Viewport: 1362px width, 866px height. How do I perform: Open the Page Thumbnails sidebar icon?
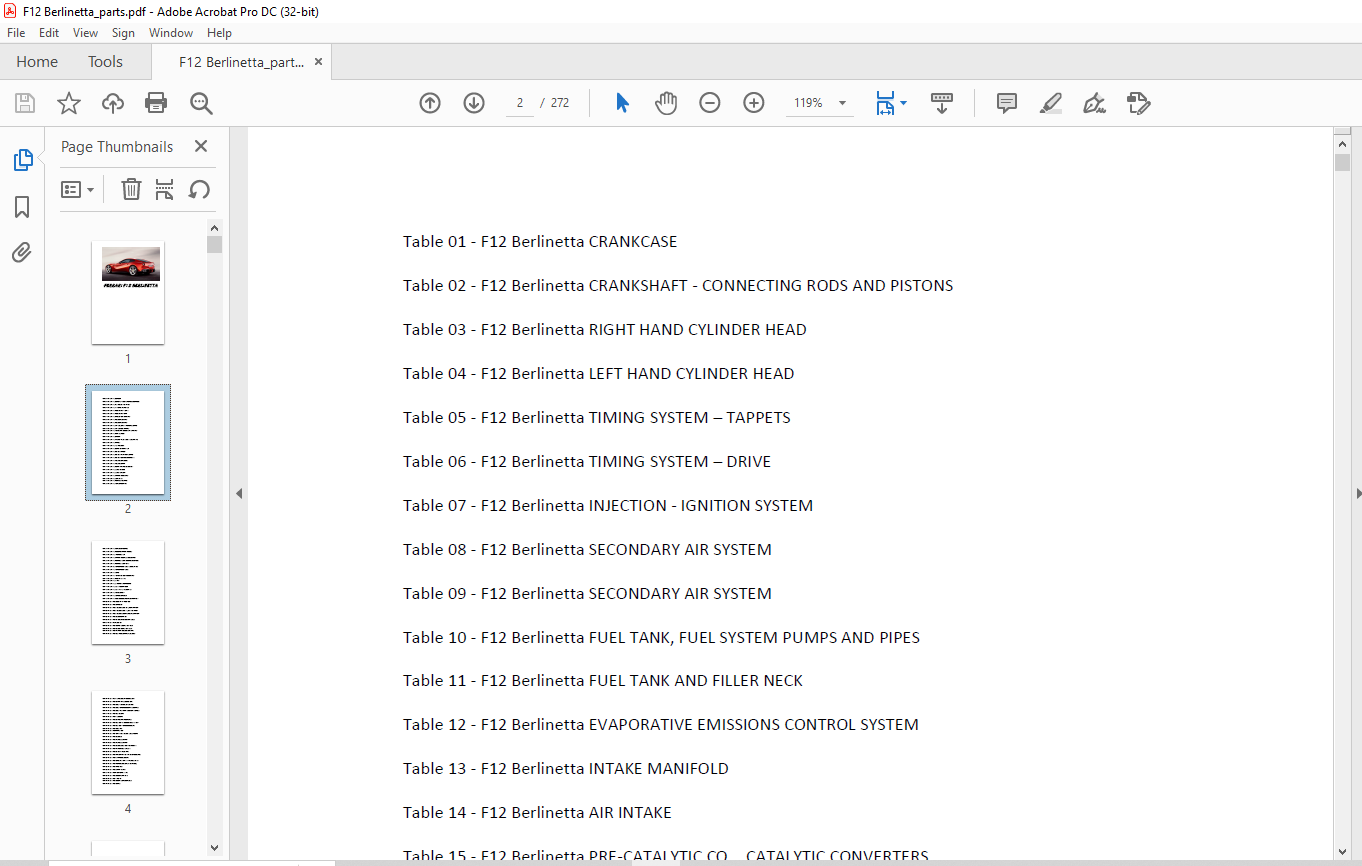tap(22, 160)
